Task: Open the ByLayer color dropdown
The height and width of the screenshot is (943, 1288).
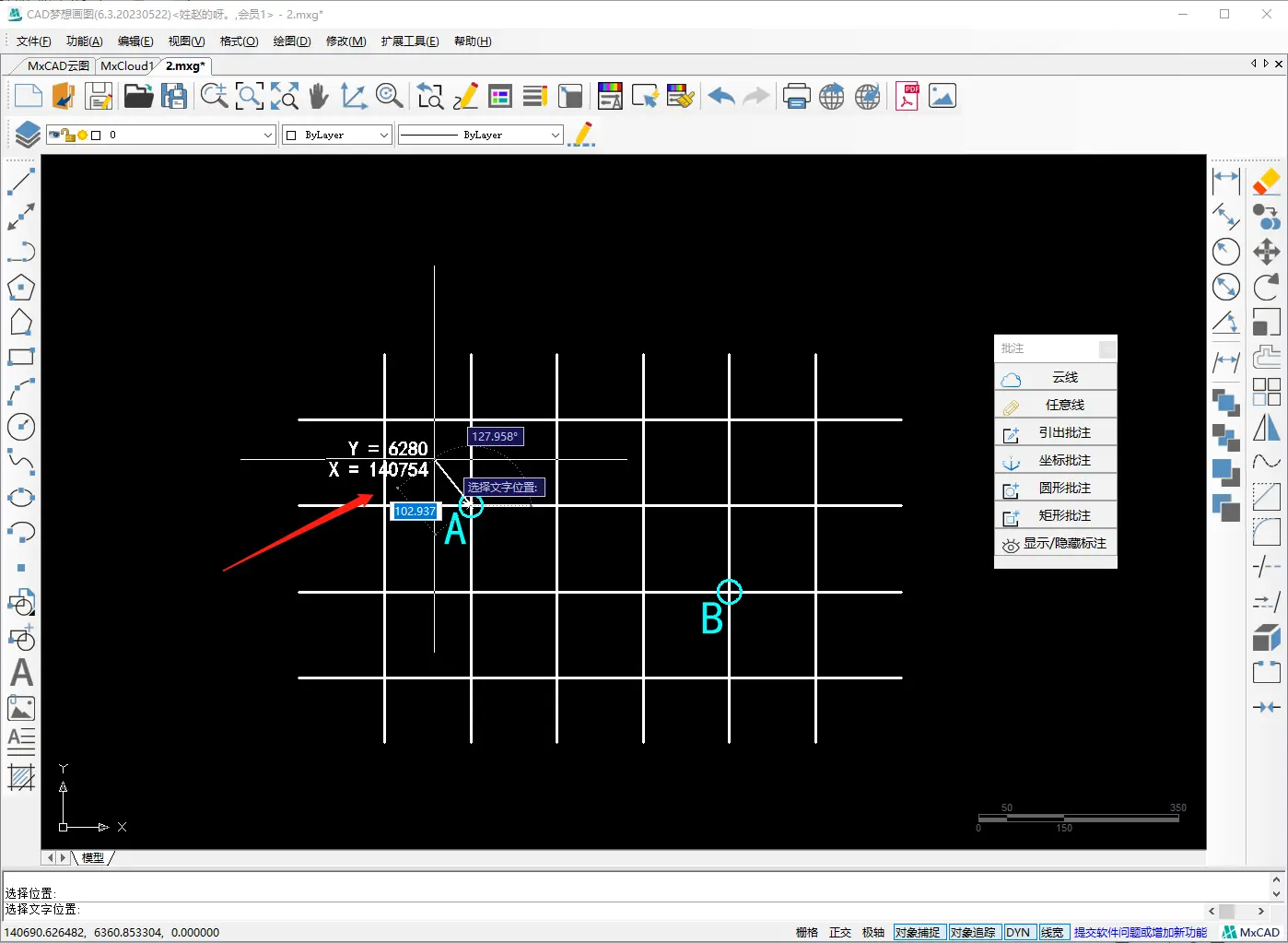Action: [383, 136]
